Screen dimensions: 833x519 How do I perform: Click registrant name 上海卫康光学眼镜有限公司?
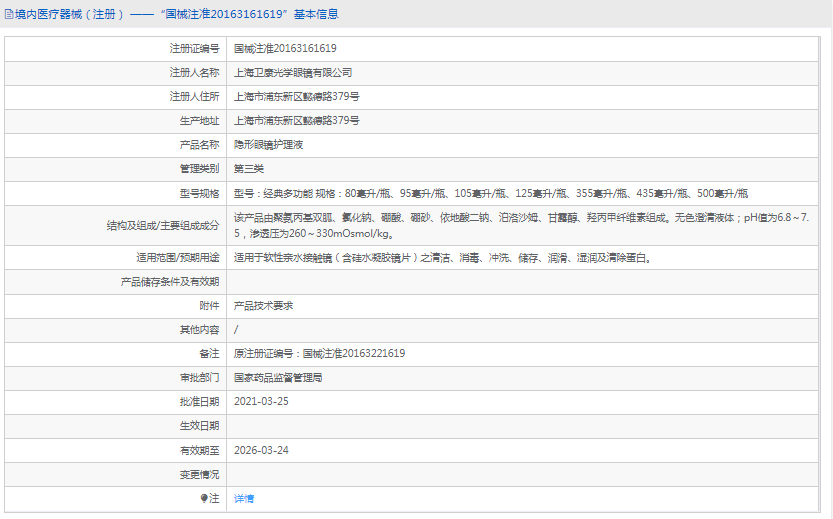point(293,73)
